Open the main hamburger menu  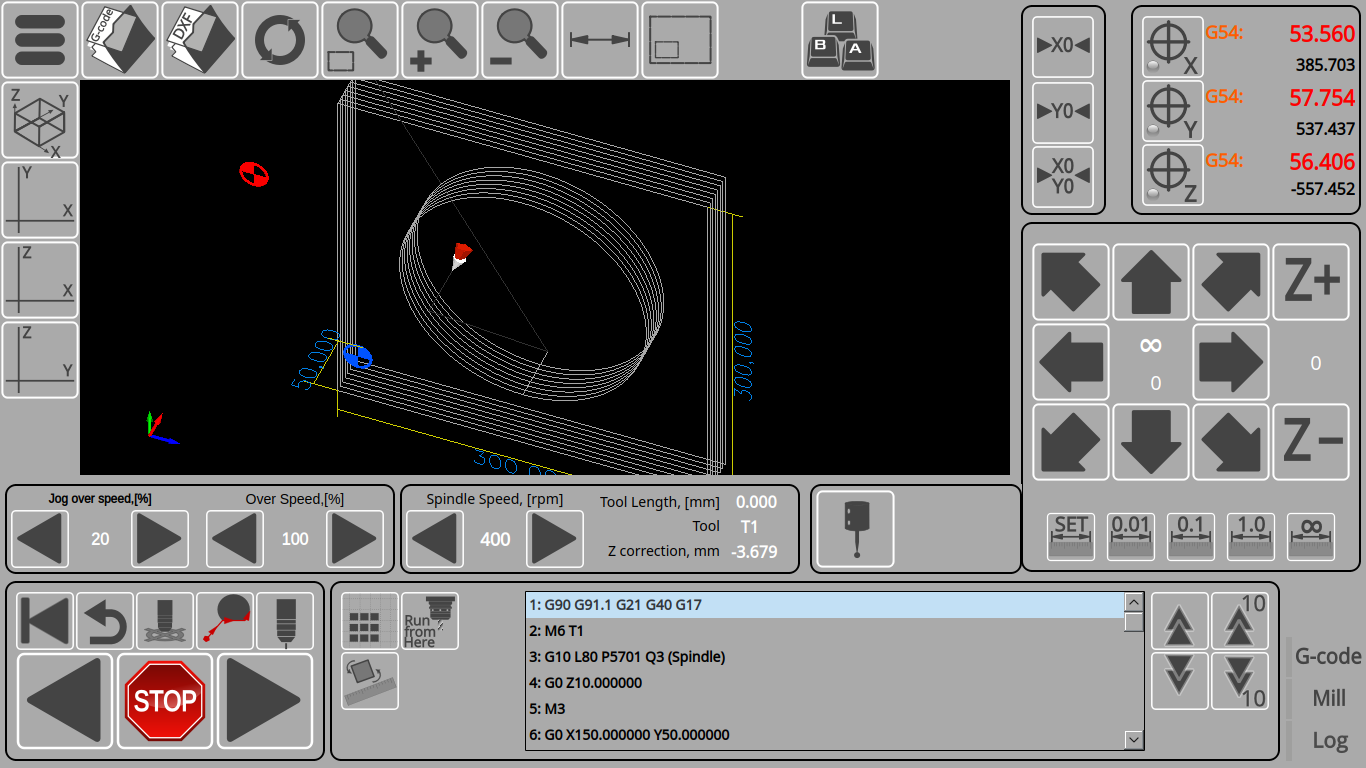pyautogui.click(x=40, y=40)
